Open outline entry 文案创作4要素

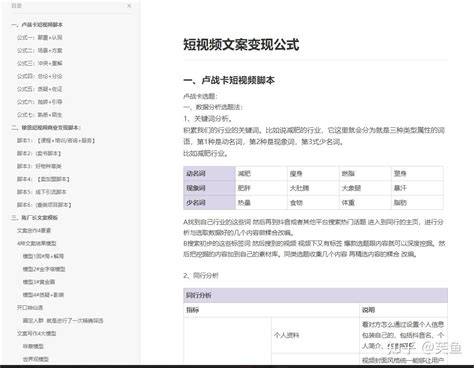coord(34,231)
